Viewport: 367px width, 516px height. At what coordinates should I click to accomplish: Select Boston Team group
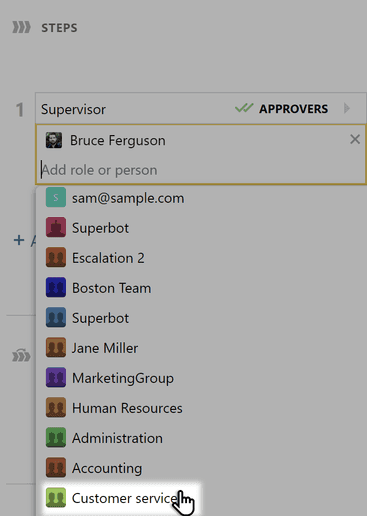click(112, 288)
